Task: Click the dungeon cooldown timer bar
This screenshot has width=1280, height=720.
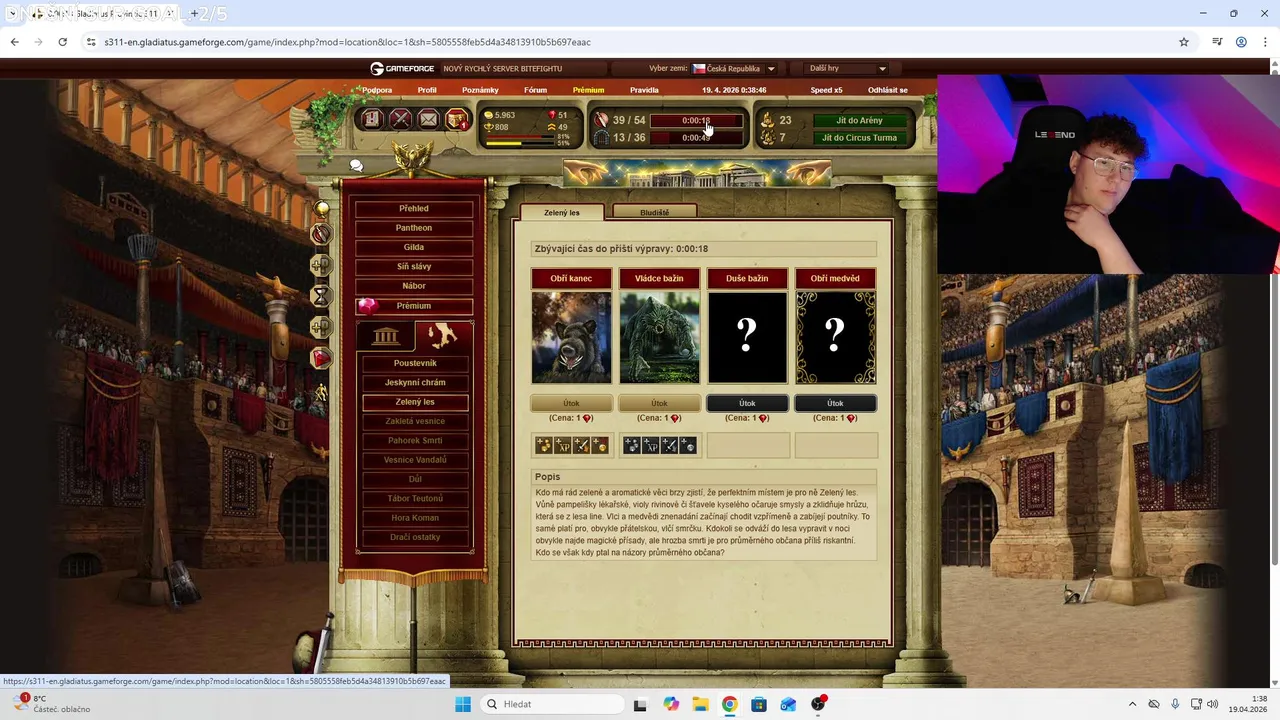Action: tap(696, 138)
